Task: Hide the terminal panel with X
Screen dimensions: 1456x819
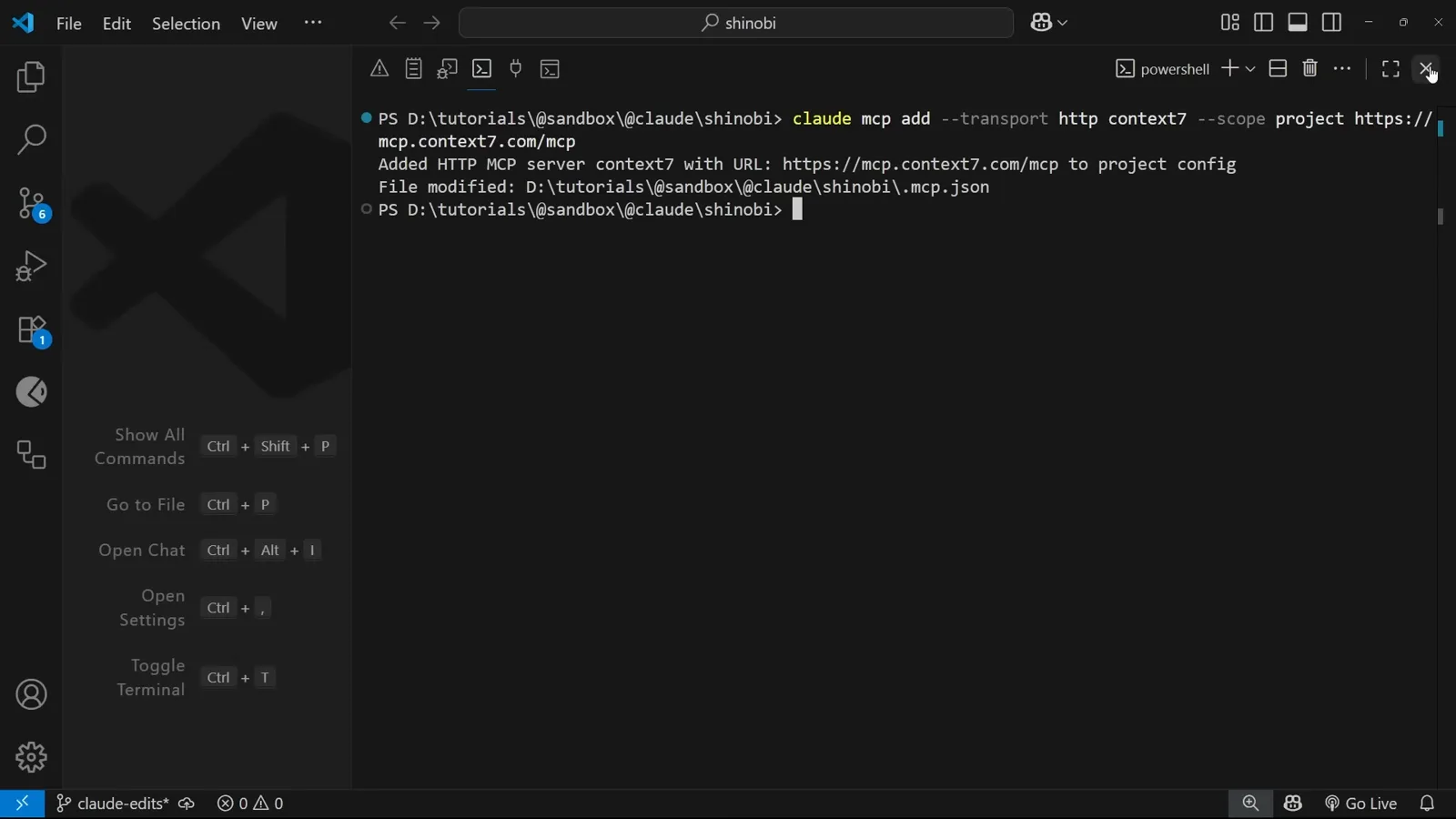Action: tap(1426, 68)
